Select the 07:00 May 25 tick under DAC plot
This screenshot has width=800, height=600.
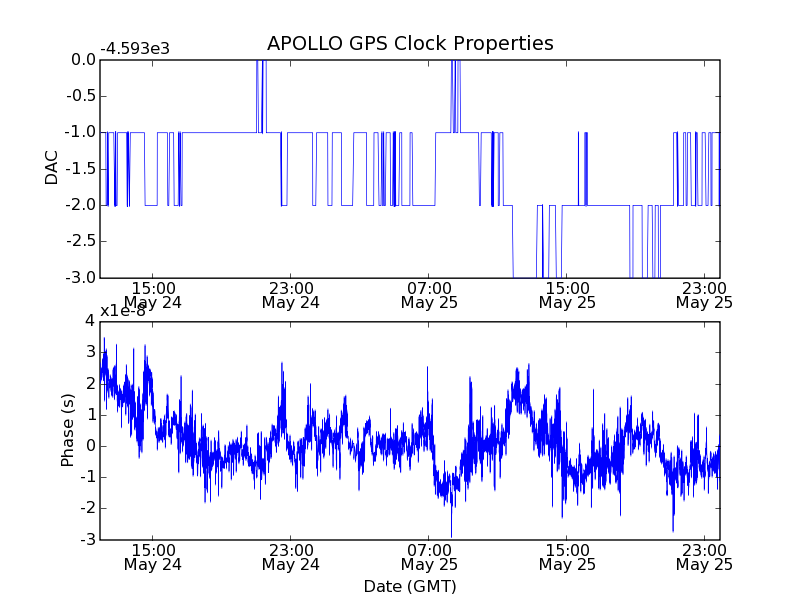tap(429, 295)
